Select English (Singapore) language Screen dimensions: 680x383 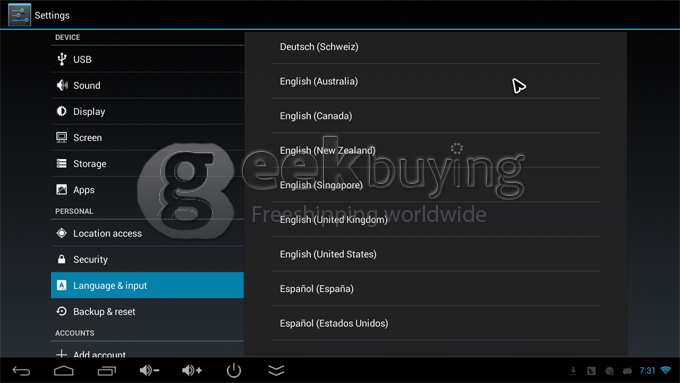(x=435, y=185)
